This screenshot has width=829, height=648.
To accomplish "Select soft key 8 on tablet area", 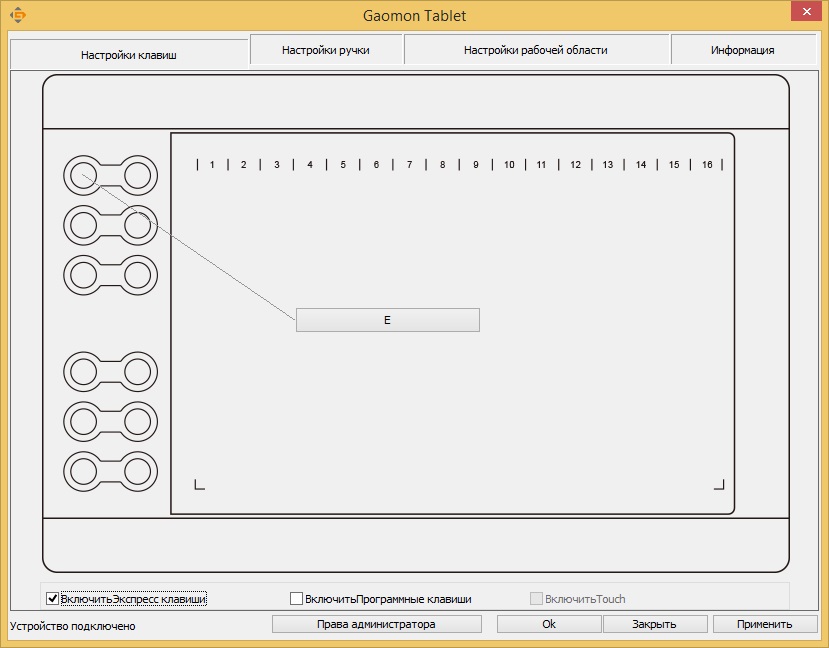I will (443, 164).
